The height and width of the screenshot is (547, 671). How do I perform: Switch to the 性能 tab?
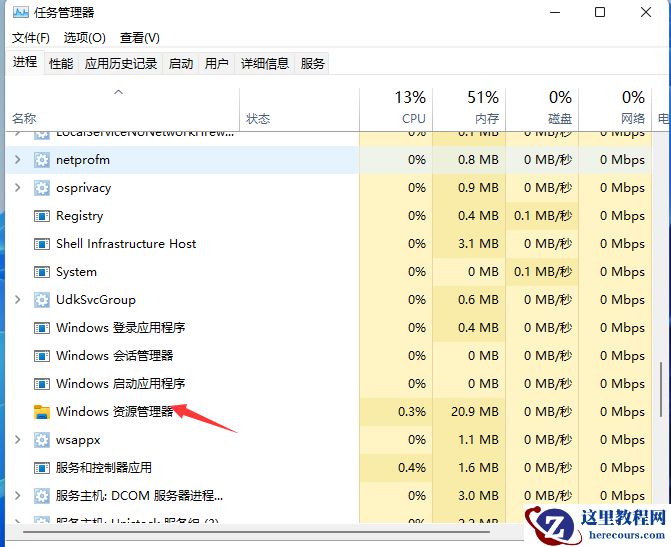(x=61, y=64)
